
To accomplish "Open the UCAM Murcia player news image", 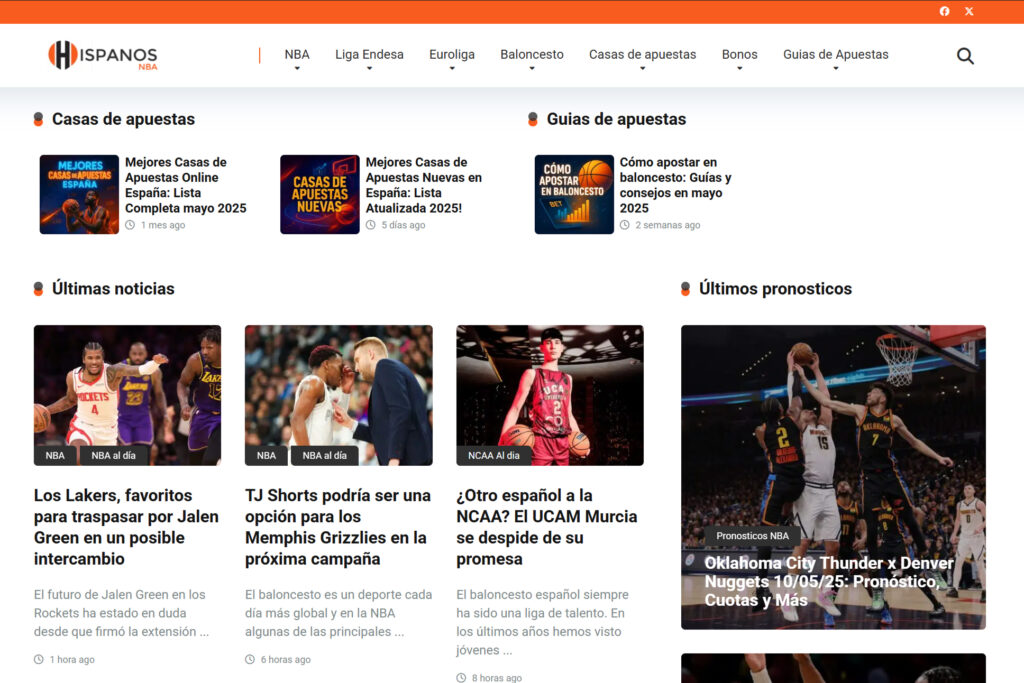I will tap(550, 395).
